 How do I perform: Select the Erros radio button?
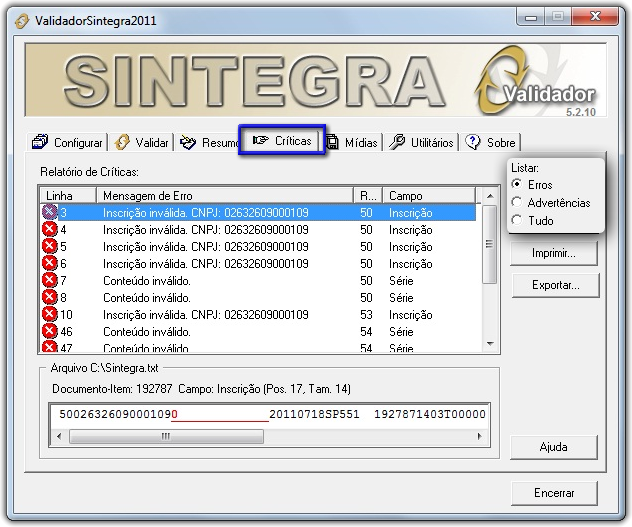(x=517, y=184)
